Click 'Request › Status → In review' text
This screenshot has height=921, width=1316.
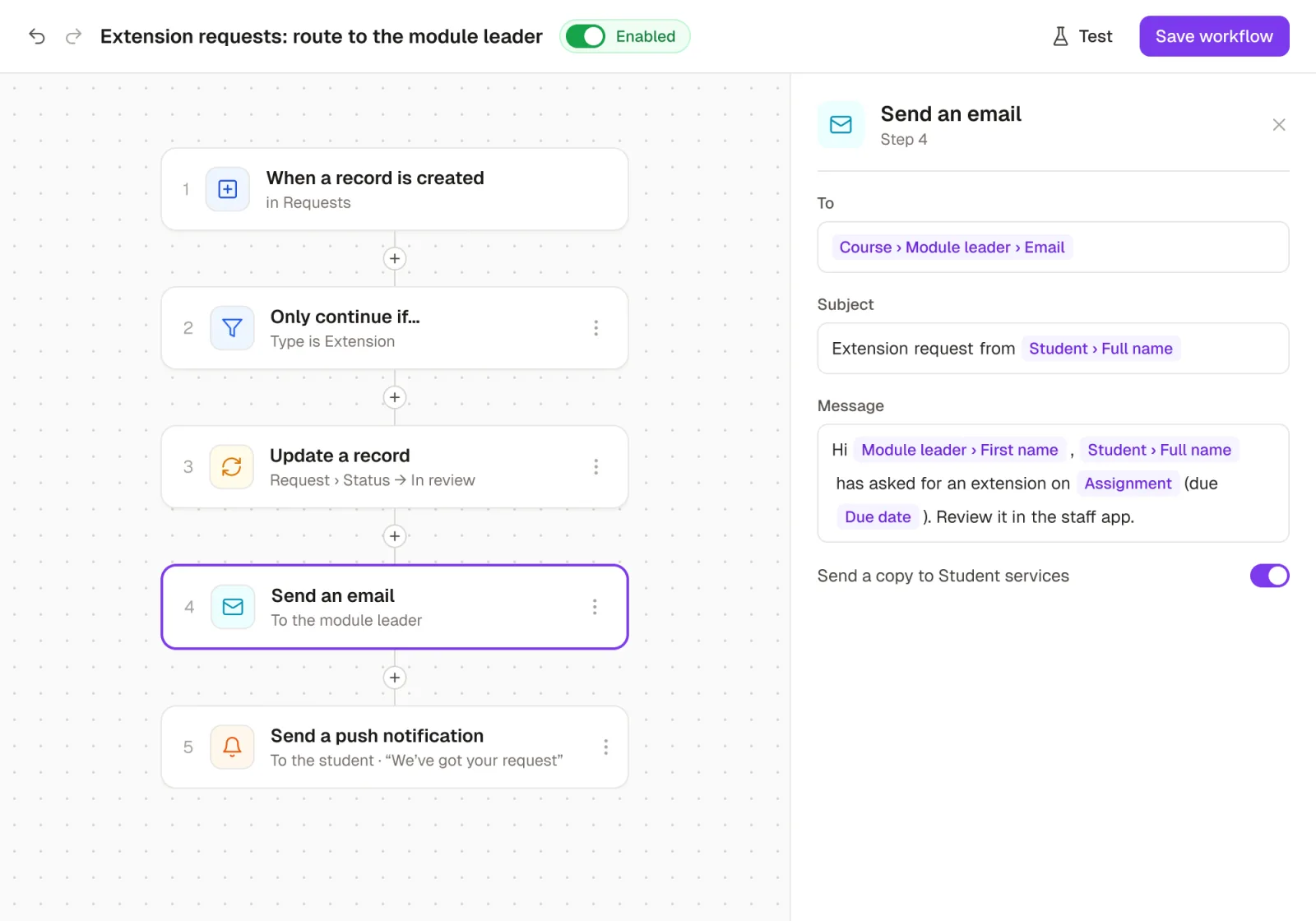[373, 480]
